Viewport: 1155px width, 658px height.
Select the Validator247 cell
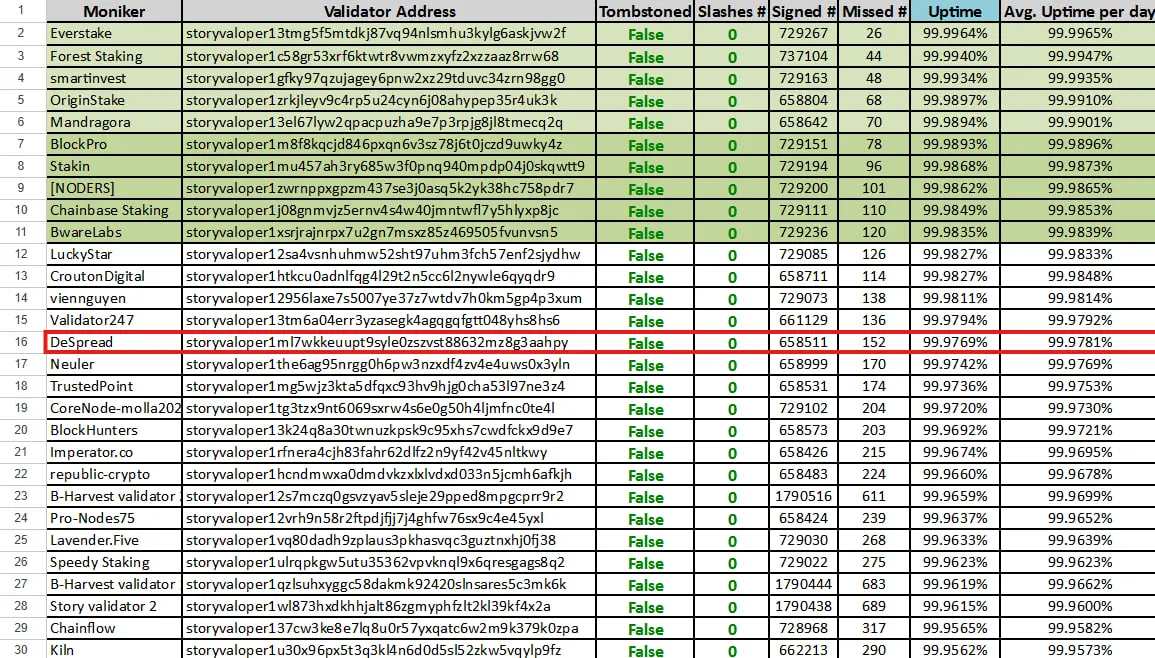(x=113, y=321)
